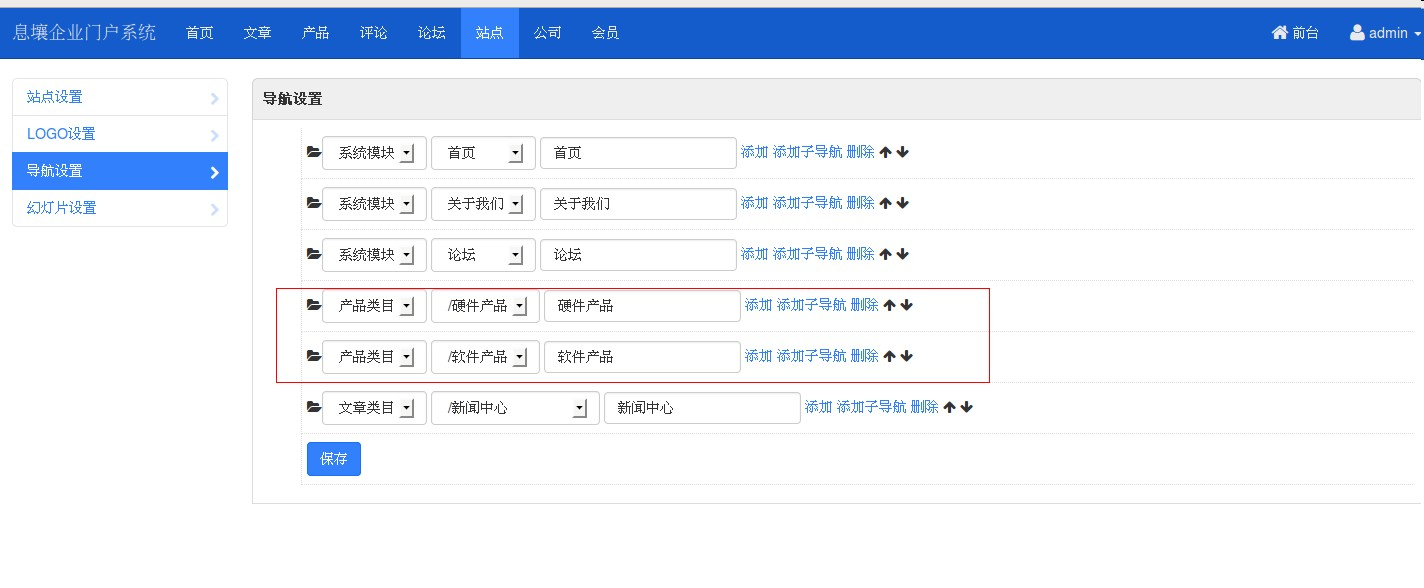
Task: Click 删除 link in the 软件产品 row
Action: tap(864, 356)
